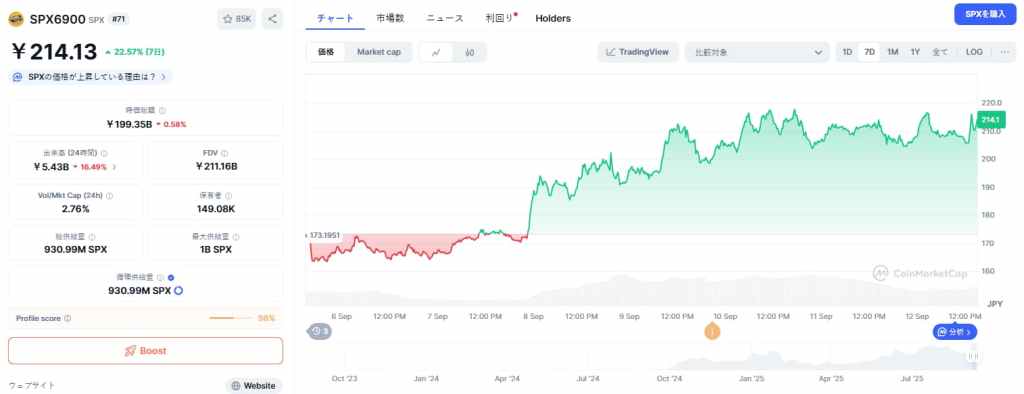Click the history badge with clock icon

pos(319,331)
